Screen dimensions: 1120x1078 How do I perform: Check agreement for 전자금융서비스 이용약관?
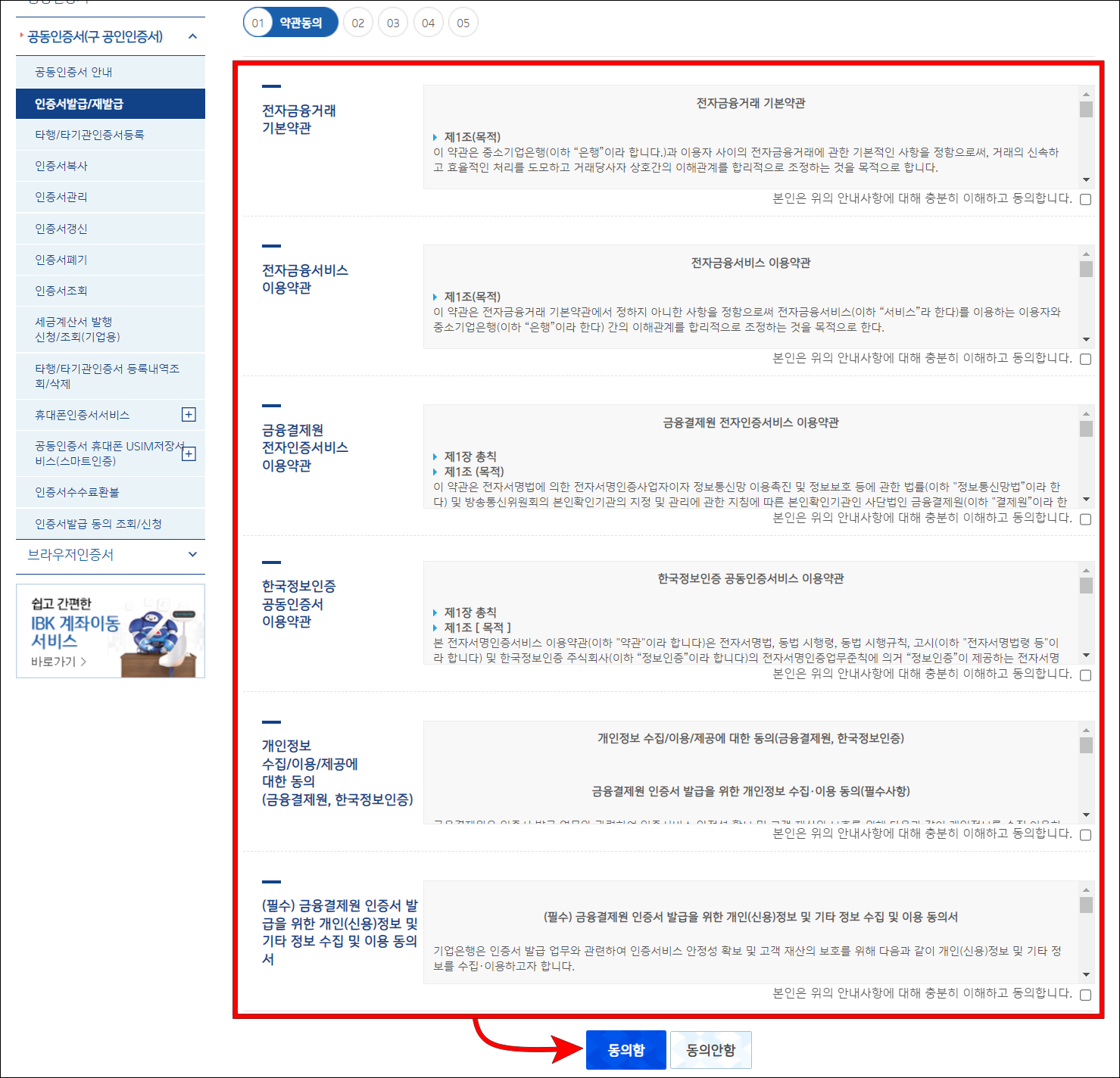tap(1086, 358)
